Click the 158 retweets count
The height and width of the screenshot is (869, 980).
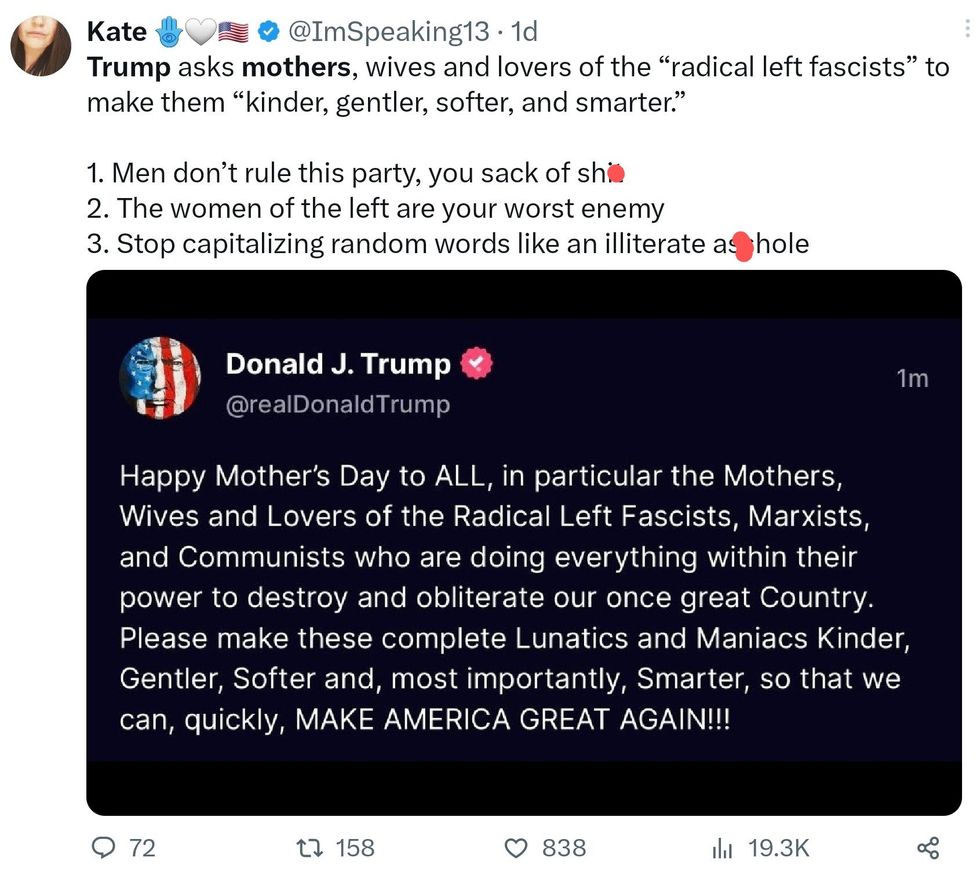coord(355,848)
